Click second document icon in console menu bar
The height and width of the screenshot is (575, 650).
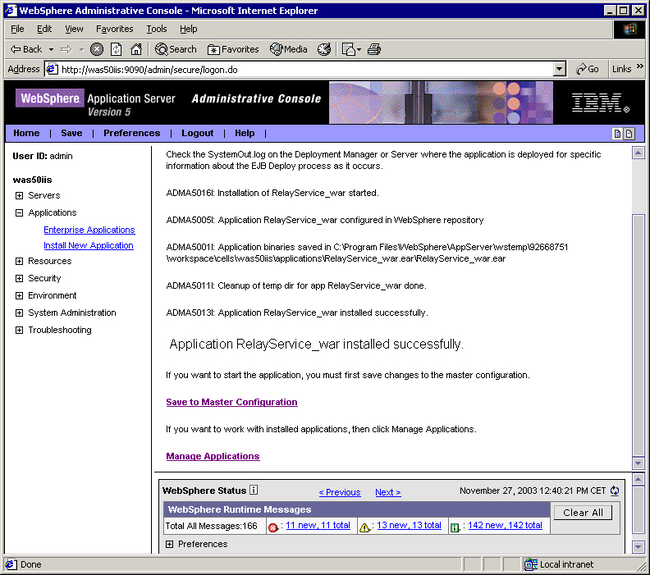pos(629,133)
